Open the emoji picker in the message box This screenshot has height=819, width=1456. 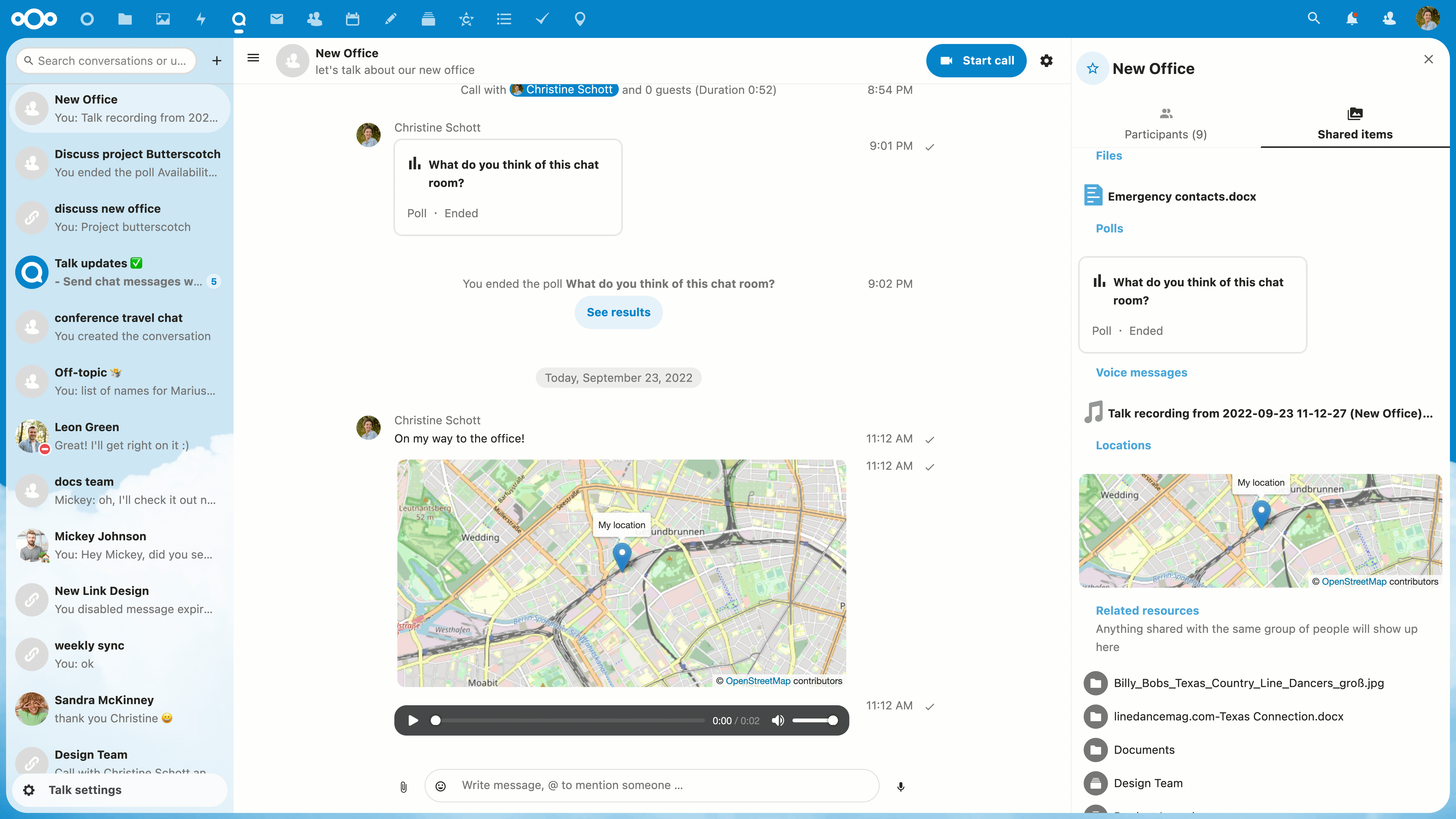(x=441, y=786)
